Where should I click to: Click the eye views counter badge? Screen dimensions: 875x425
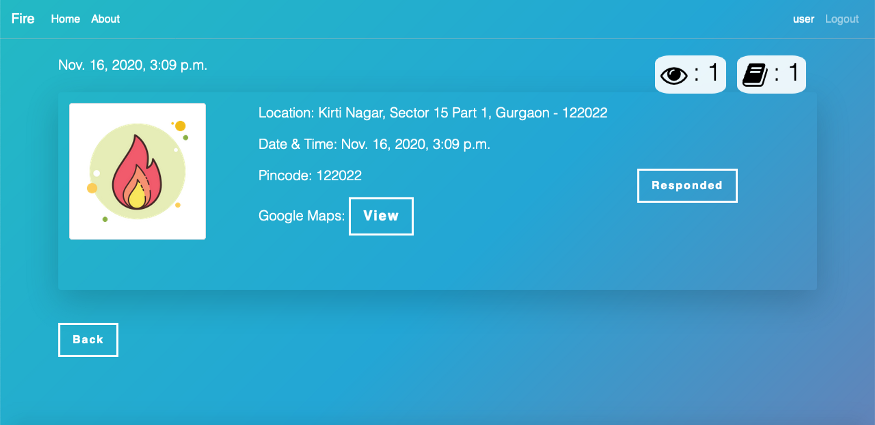click(x=690, y=74)
